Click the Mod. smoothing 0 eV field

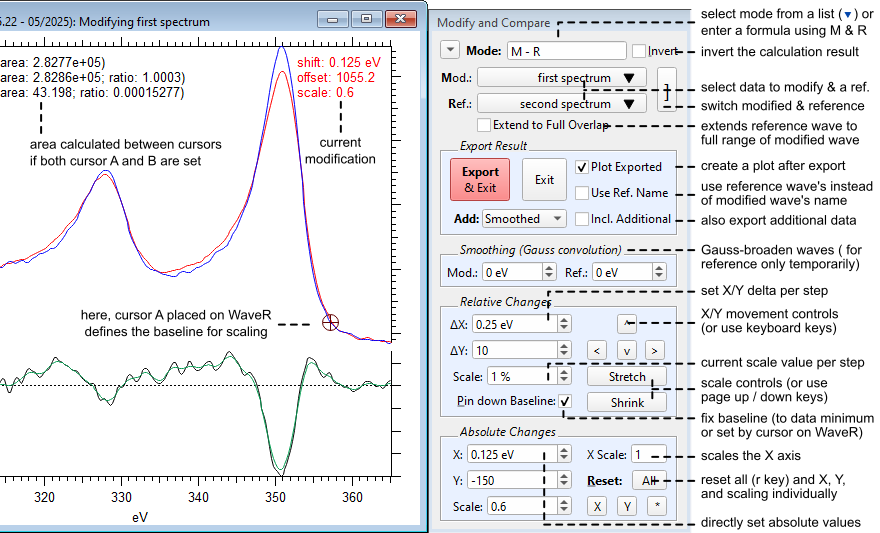coord(512,273)
